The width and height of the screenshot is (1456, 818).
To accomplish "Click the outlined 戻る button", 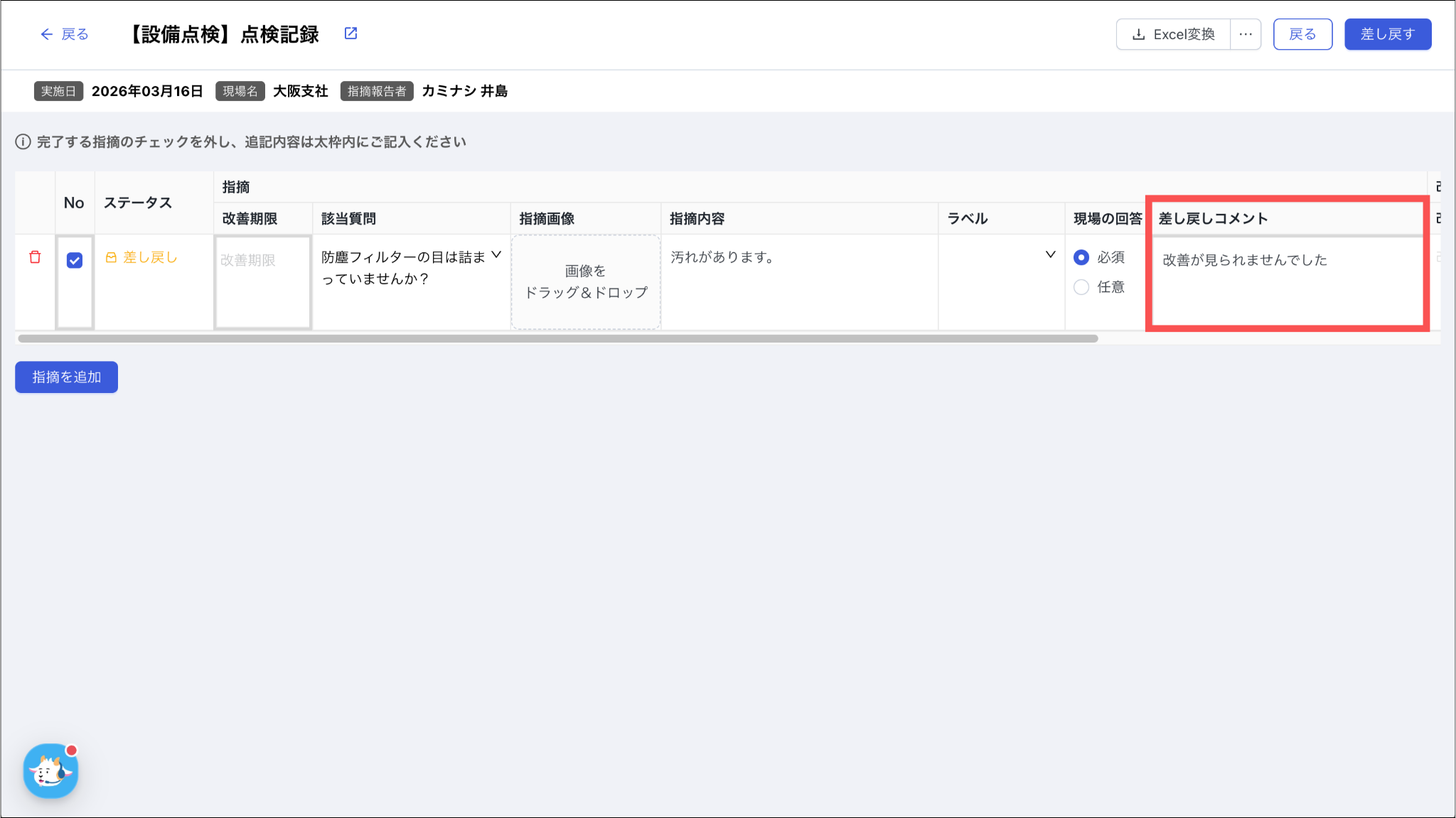I will click(1302, 34).
